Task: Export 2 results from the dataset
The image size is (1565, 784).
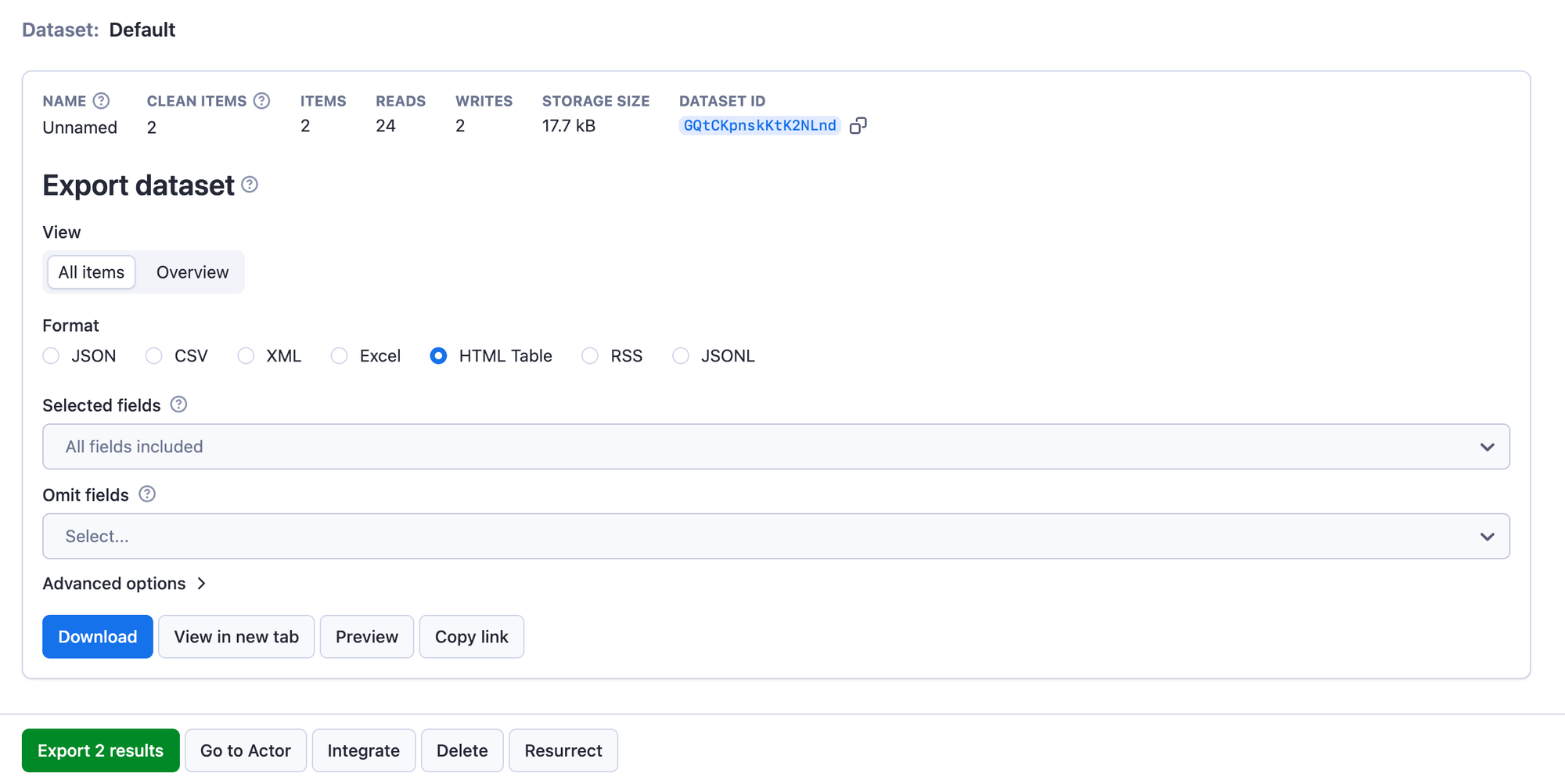Action: [100, 750]
